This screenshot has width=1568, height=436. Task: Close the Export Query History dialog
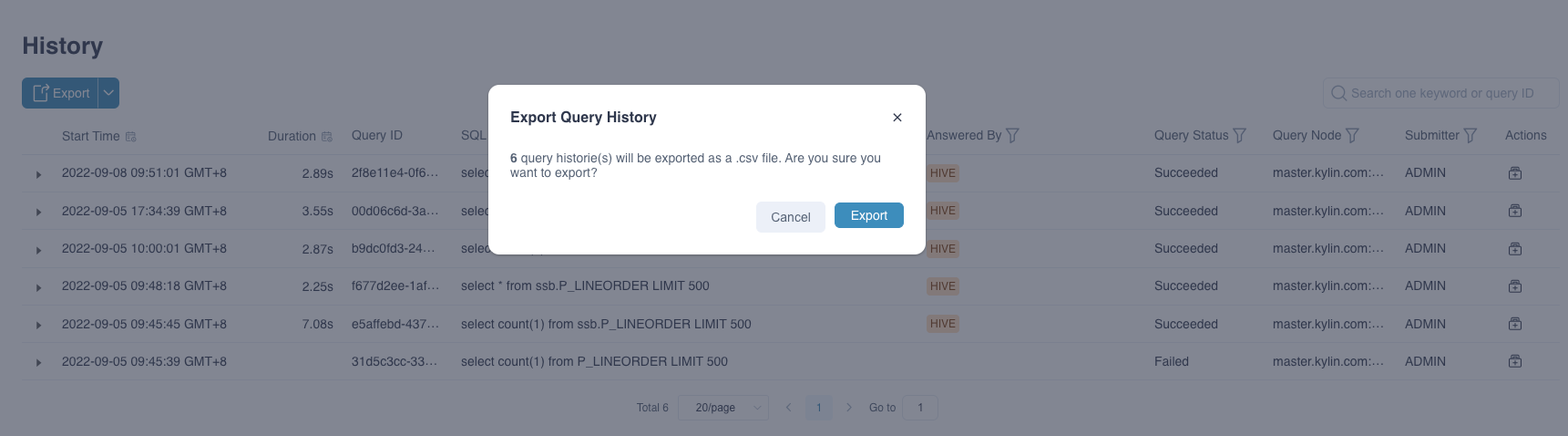[897, 118]
